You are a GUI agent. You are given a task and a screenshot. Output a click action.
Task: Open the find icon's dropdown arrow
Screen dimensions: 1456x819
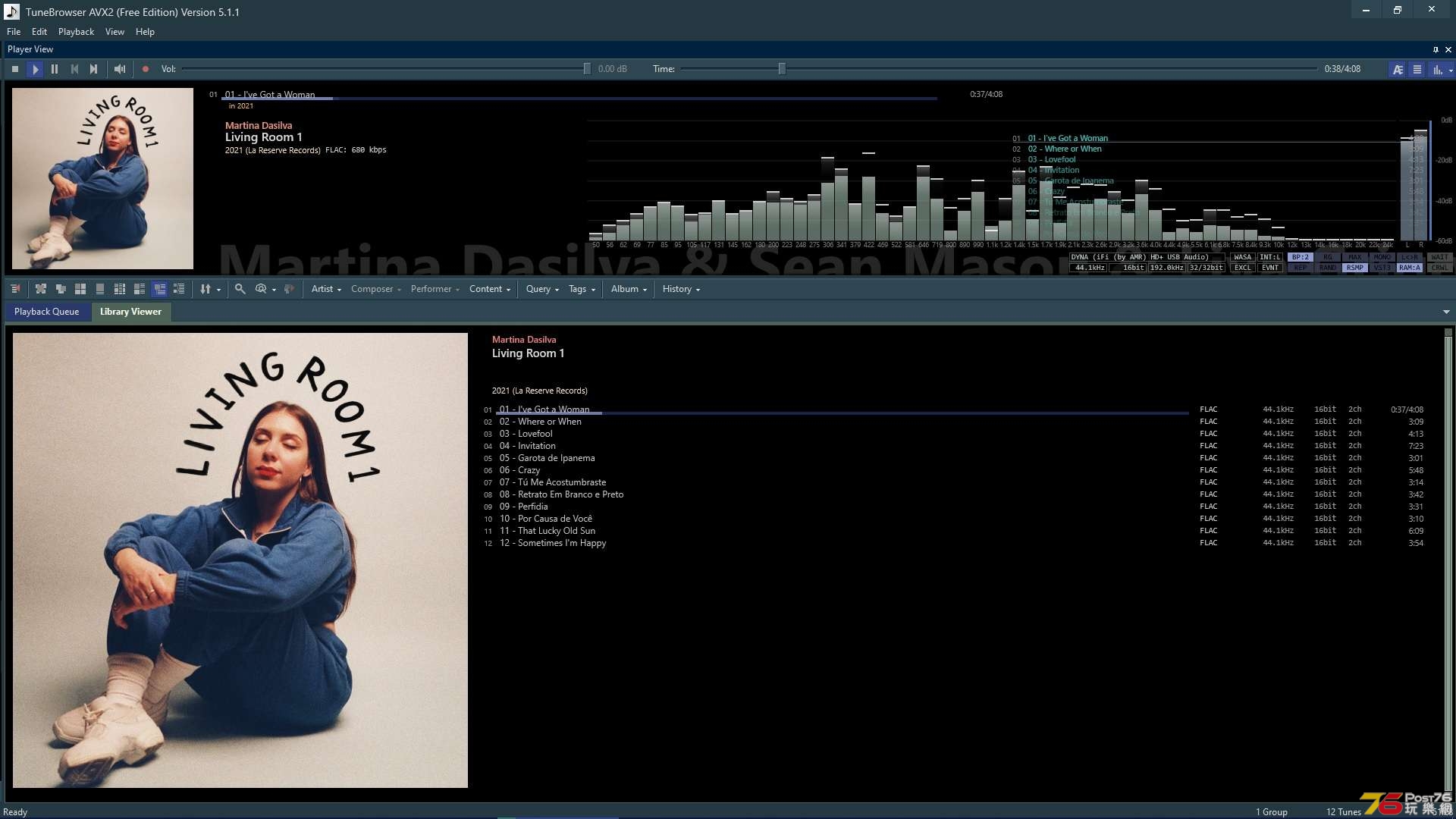(x=274, y=290)
